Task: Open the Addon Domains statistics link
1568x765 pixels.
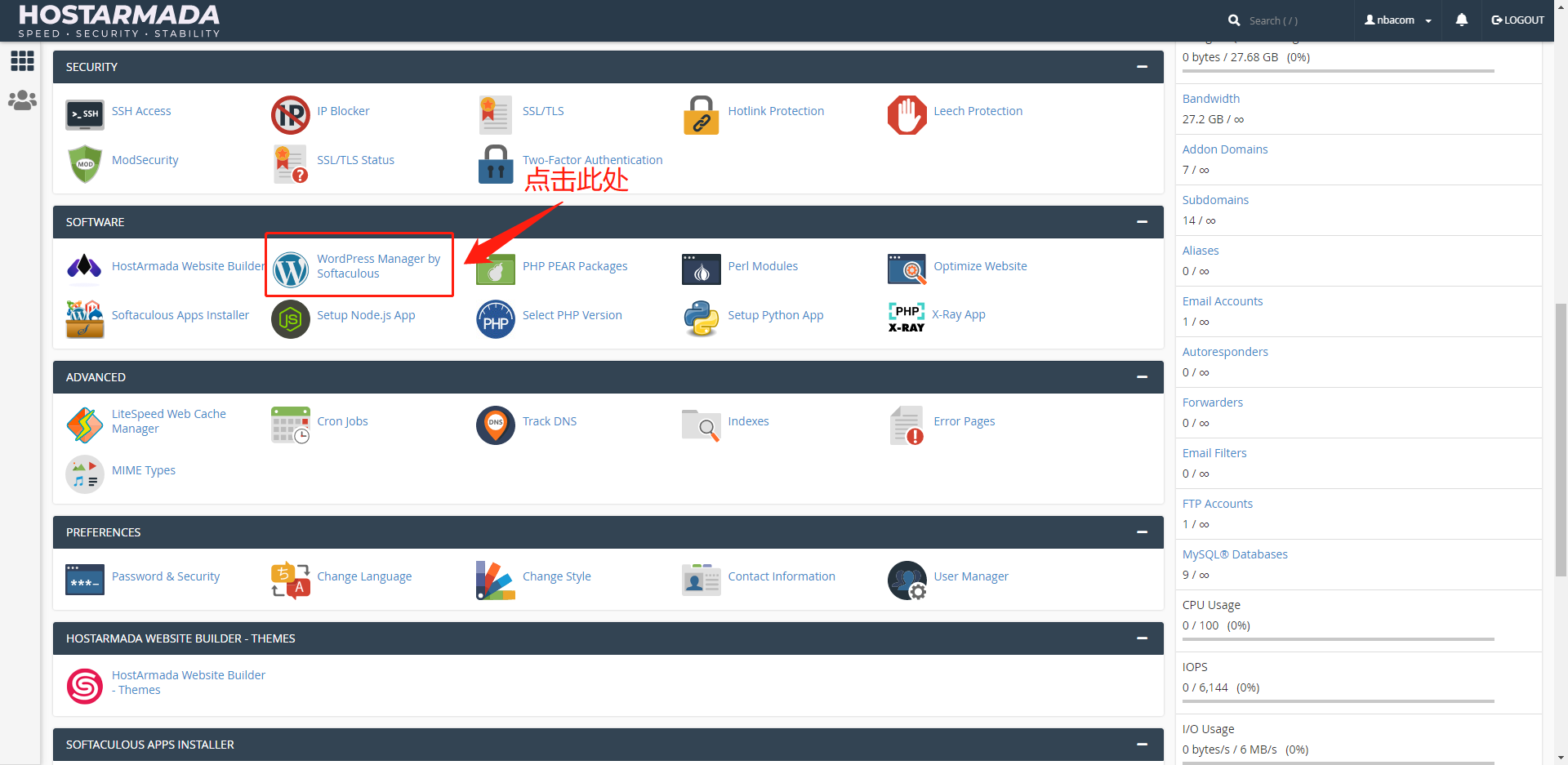Action: [1225, 149]
